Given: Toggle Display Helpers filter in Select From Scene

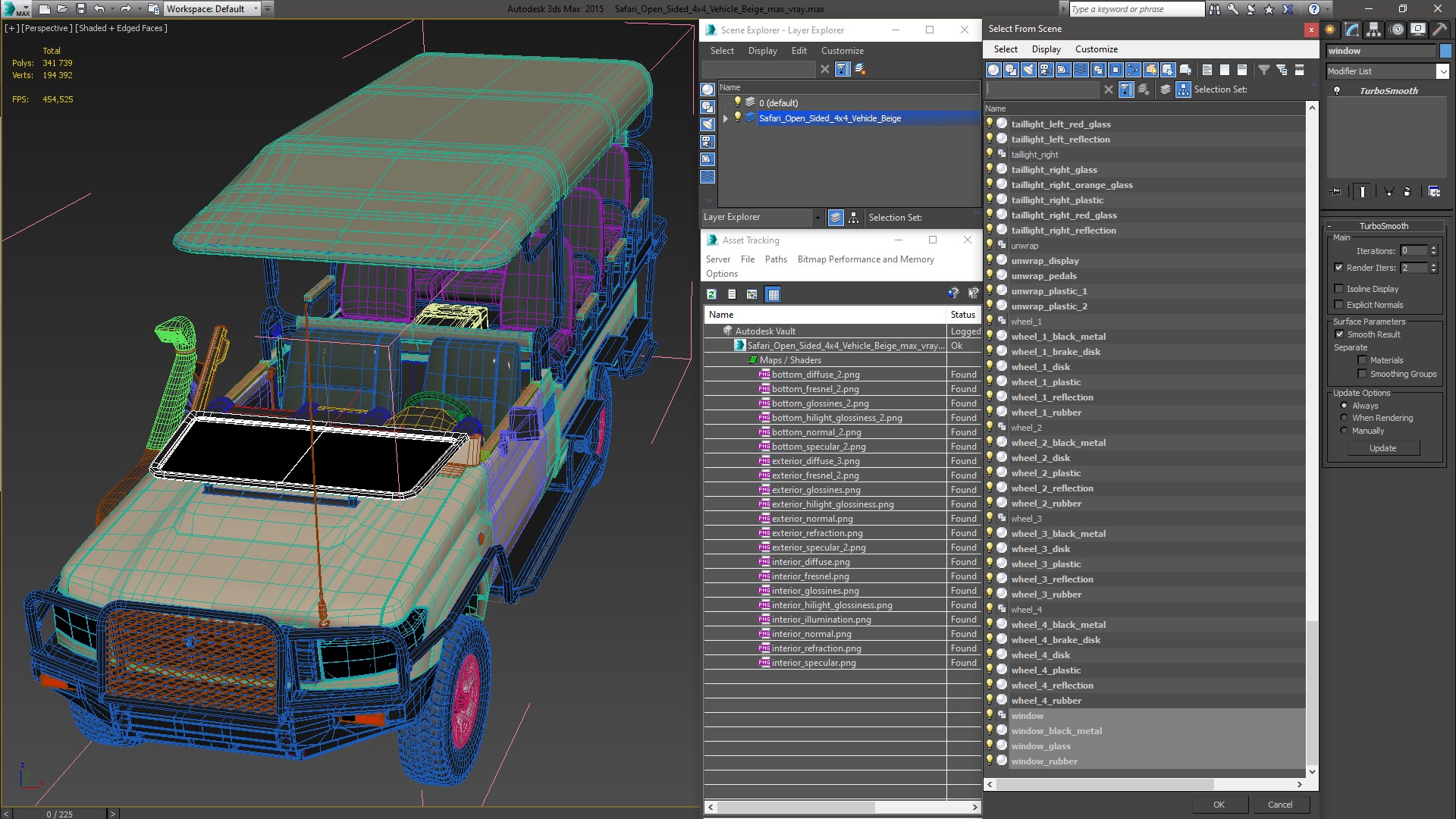Looking at the screenshot, I should (x=1063, y=70).
